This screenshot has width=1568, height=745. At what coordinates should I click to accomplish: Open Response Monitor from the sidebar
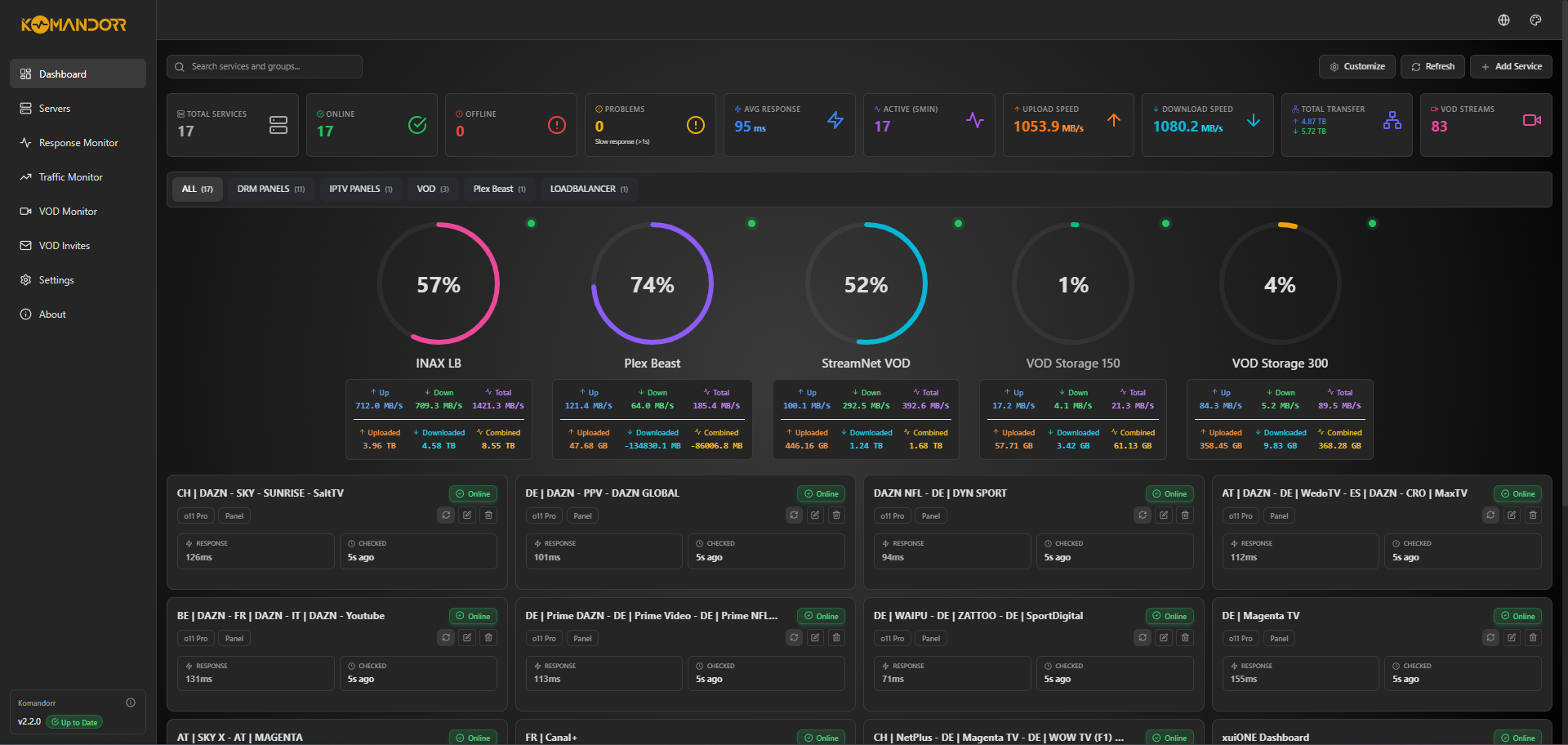point(79,142)
